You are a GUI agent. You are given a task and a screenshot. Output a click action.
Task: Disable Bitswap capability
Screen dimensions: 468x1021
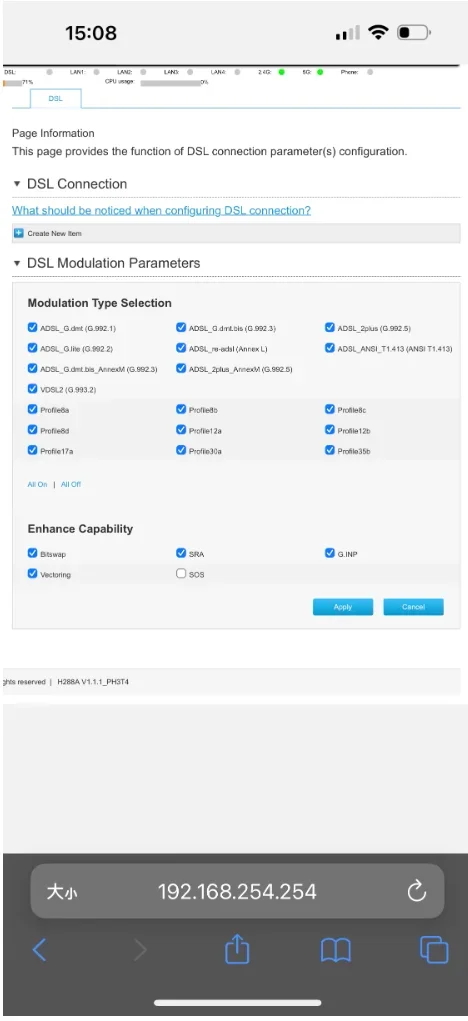pyautogui.click(x=33, y=553)
